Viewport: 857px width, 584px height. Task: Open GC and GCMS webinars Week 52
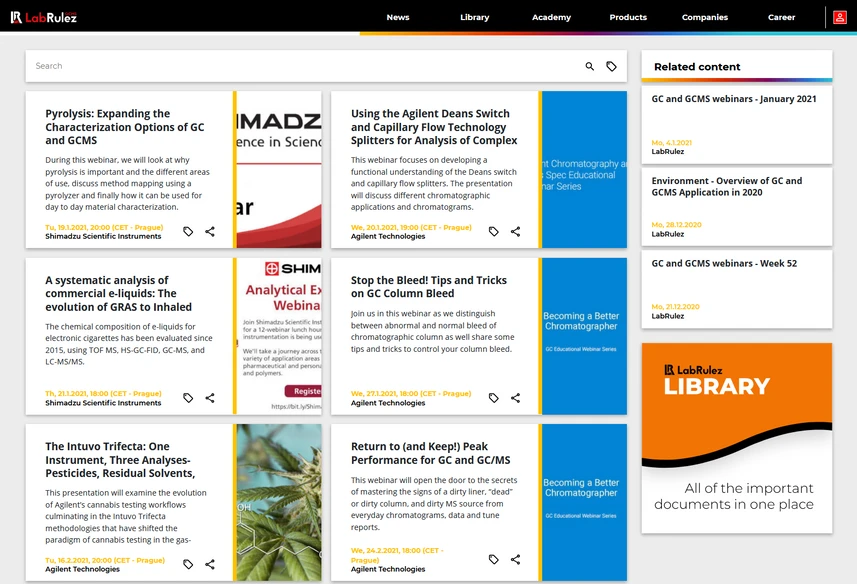724,263
